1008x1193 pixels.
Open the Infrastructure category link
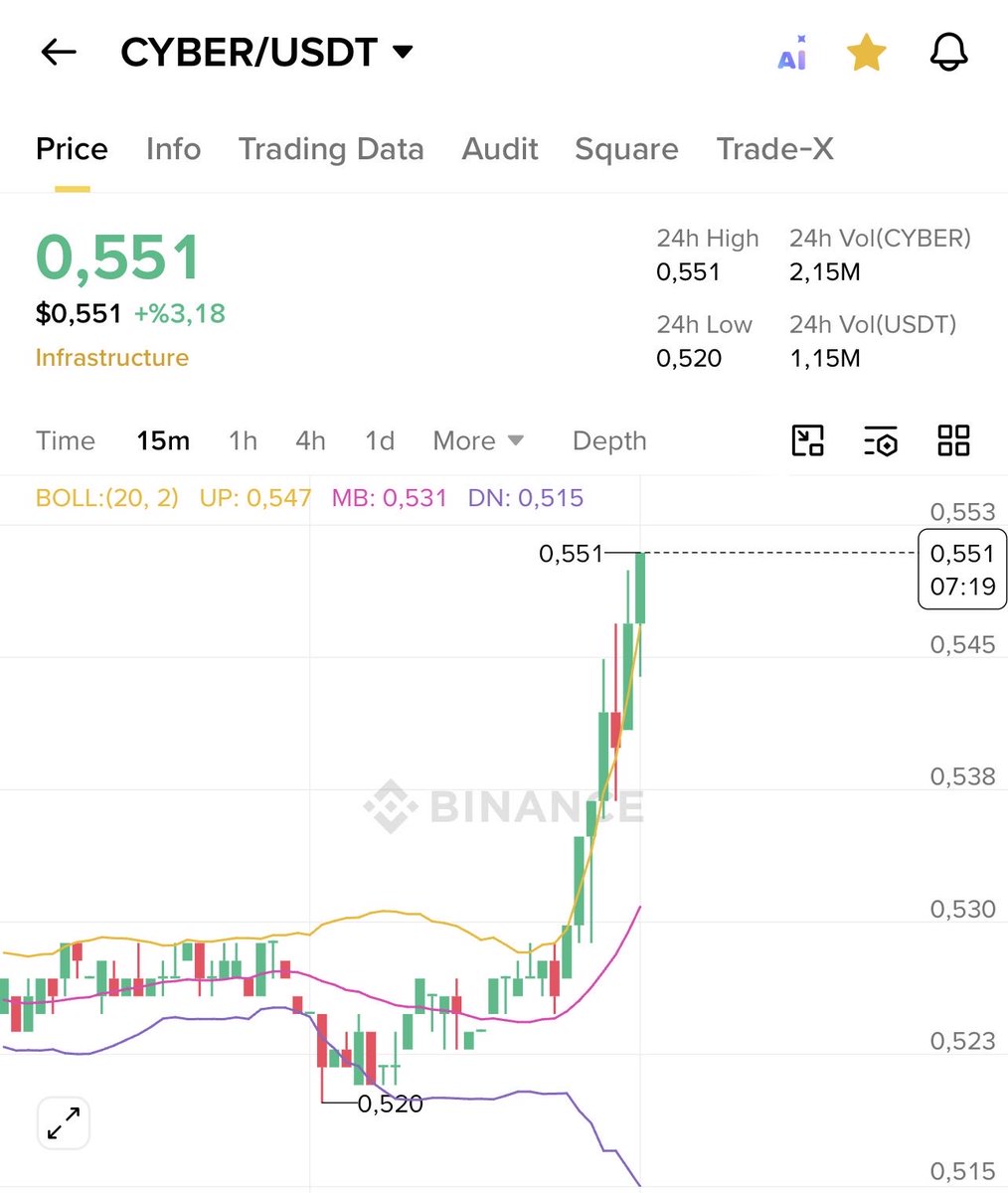tap(112, 358)
